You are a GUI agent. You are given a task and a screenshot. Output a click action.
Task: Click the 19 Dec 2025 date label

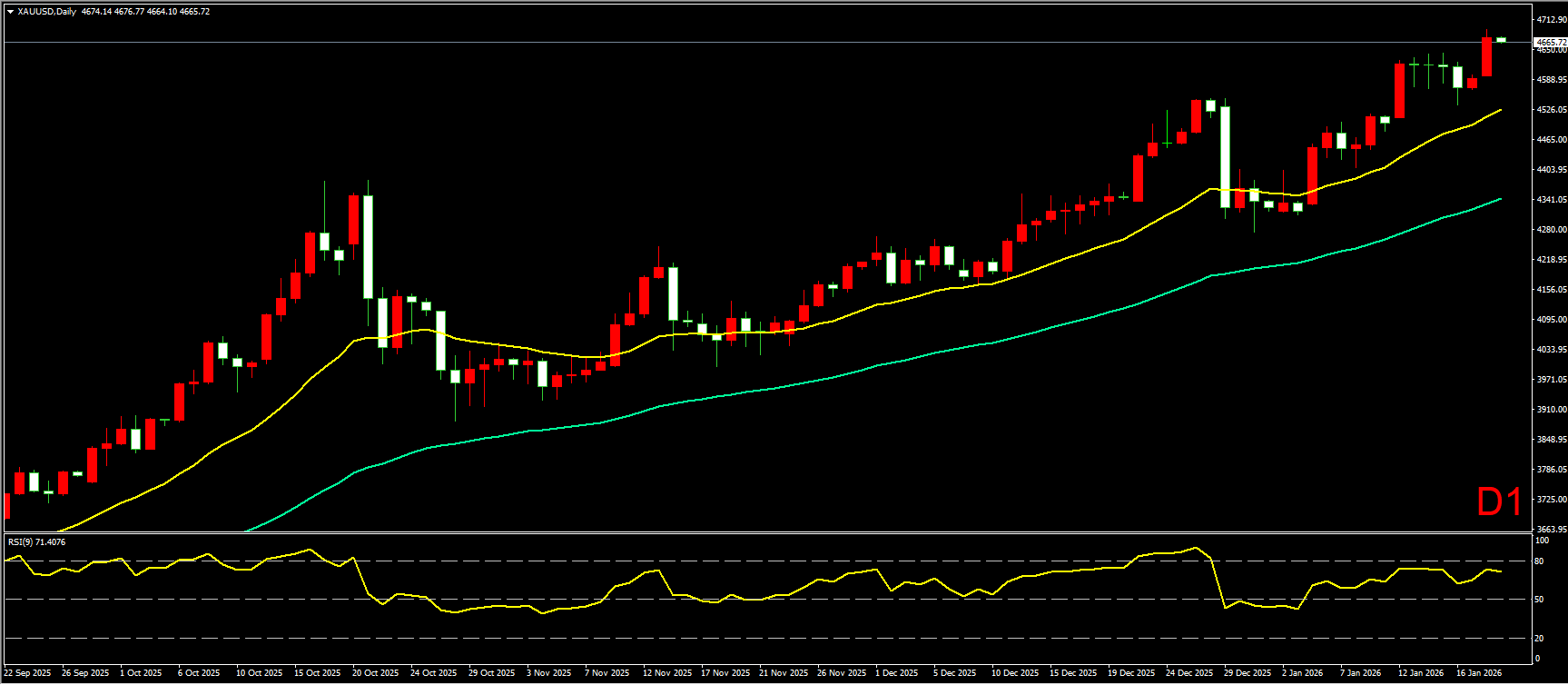coord(1131,673)
